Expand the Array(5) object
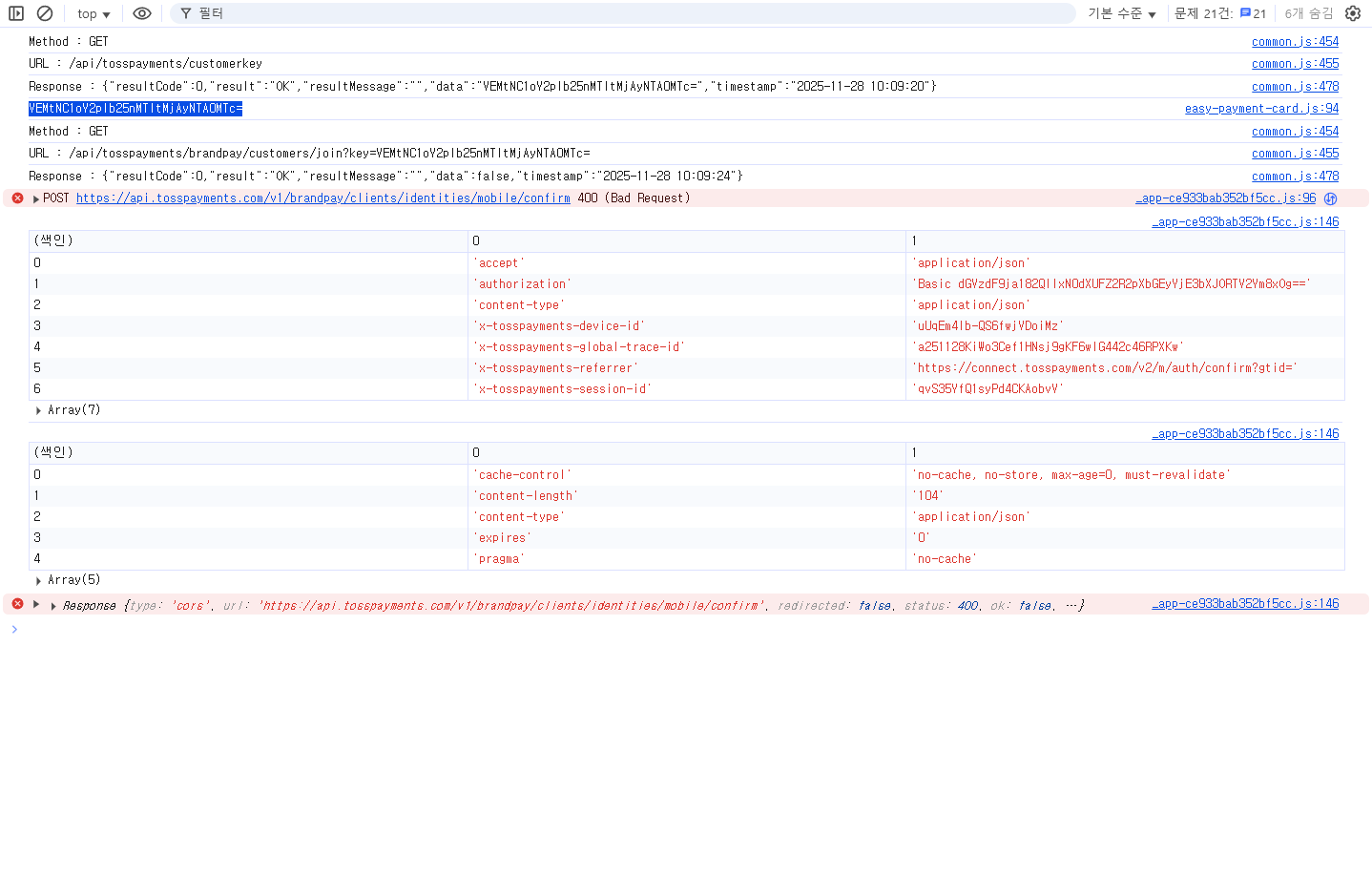This screenshot has width=1372, height=896. tap(38, 580)
